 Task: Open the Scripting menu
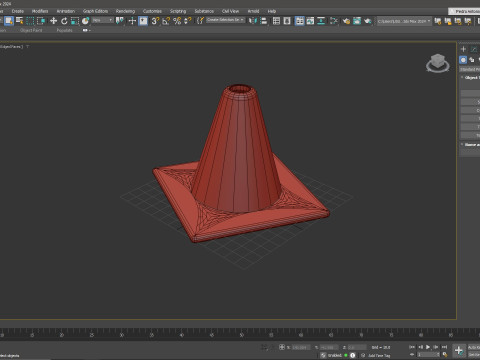[x=178, y=11]
